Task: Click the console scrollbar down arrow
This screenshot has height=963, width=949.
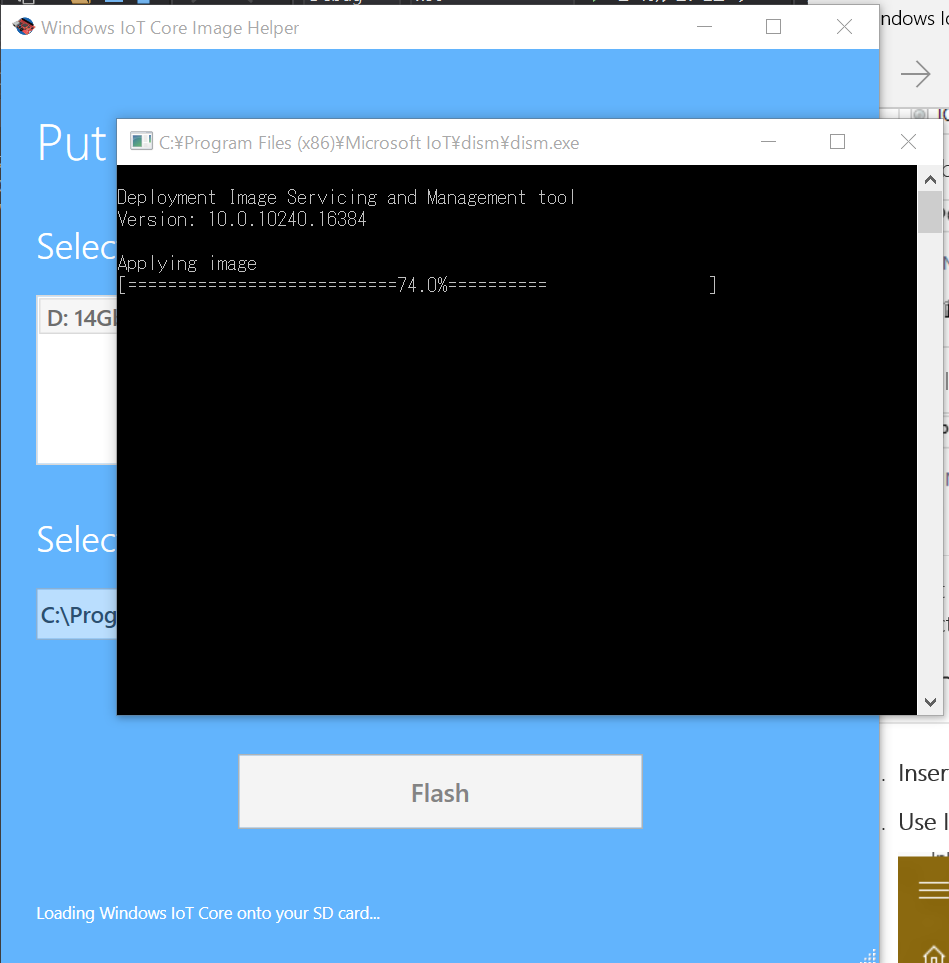Action: 930,702
